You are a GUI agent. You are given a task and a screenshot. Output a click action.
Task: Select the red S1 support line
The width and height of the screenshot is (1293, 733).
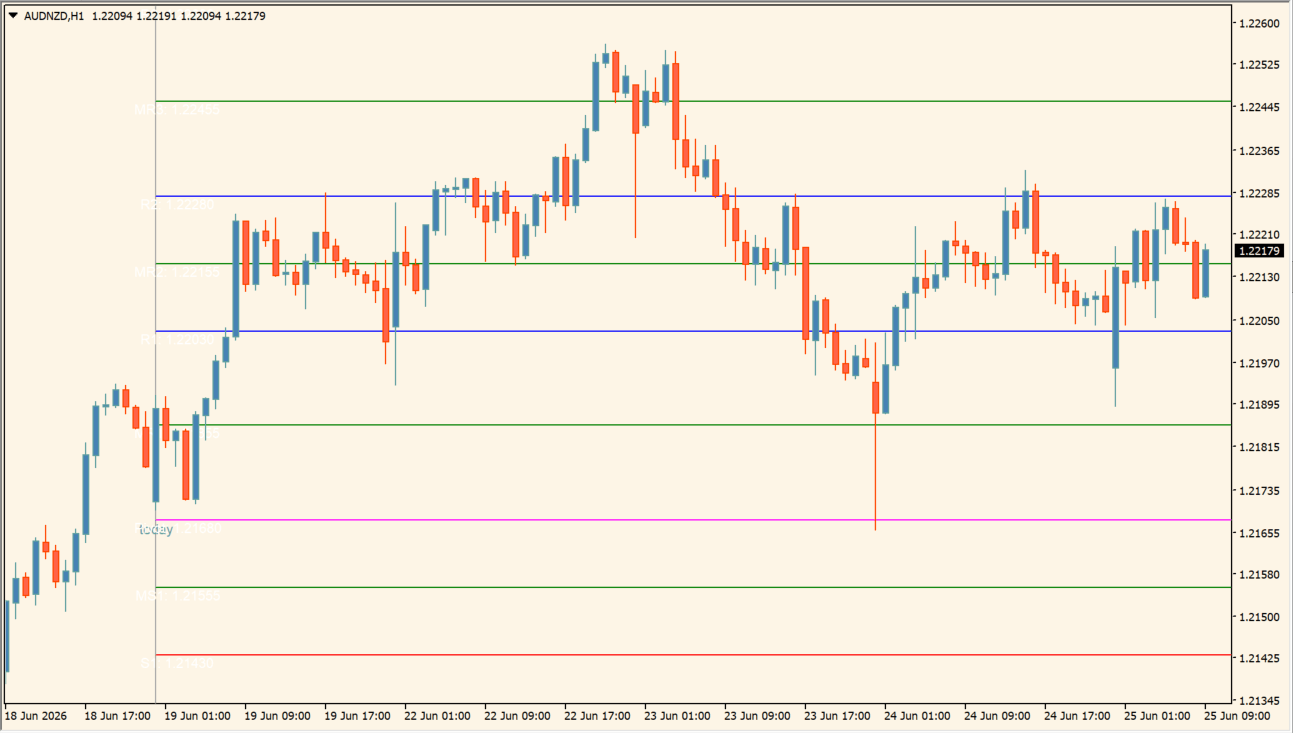(694, 655)
